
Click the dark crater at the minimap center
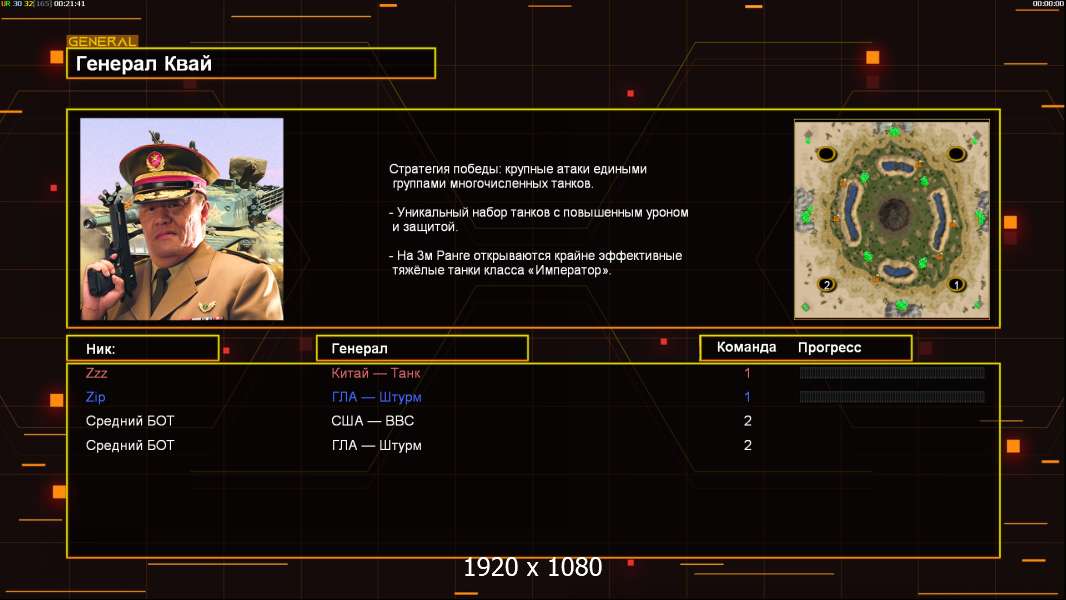click(893, 215)
